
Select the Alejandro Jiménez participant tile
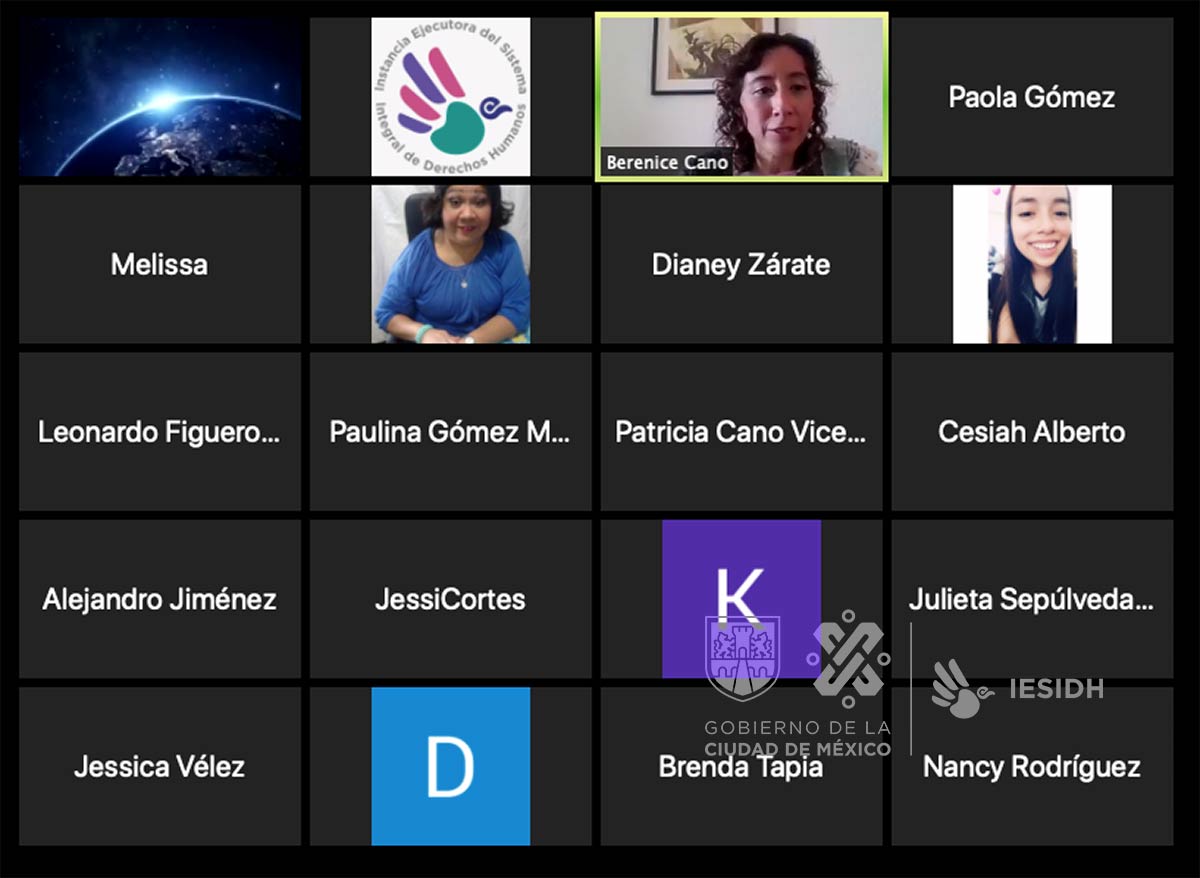pos(160,599)
